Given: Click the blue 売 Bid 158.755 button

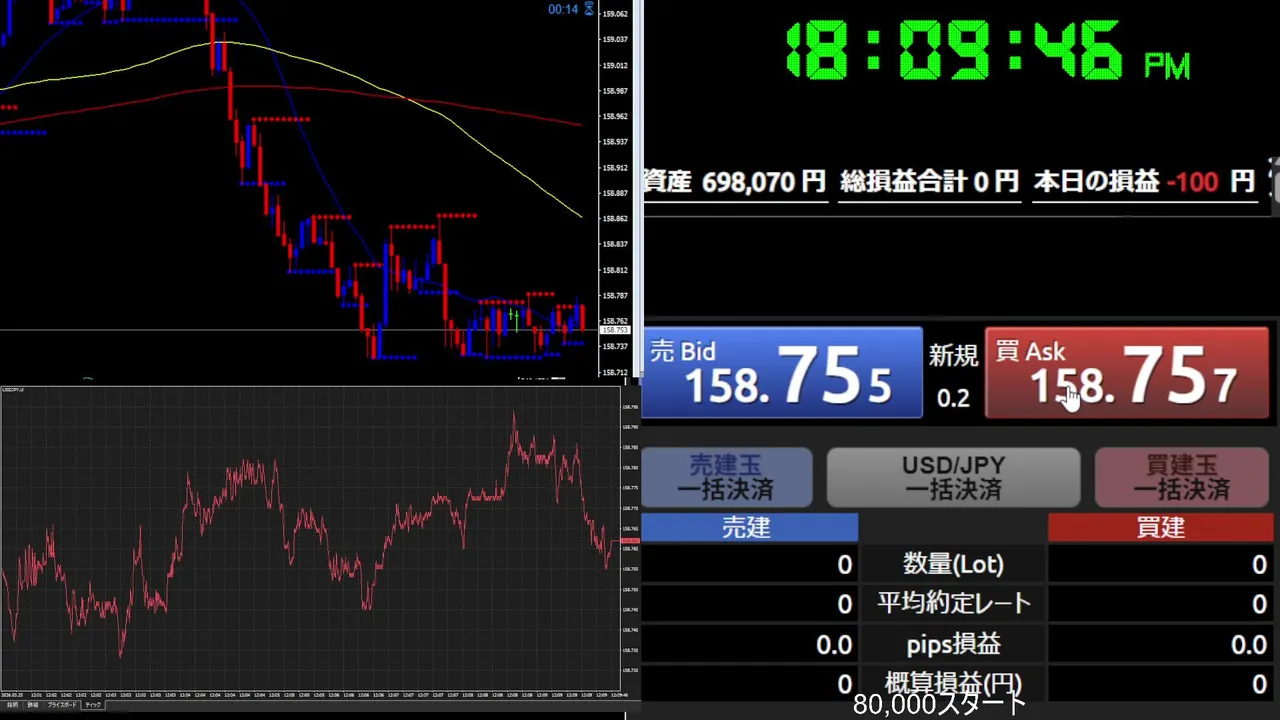Looking at the screenshot, I should tap(782, 373).
